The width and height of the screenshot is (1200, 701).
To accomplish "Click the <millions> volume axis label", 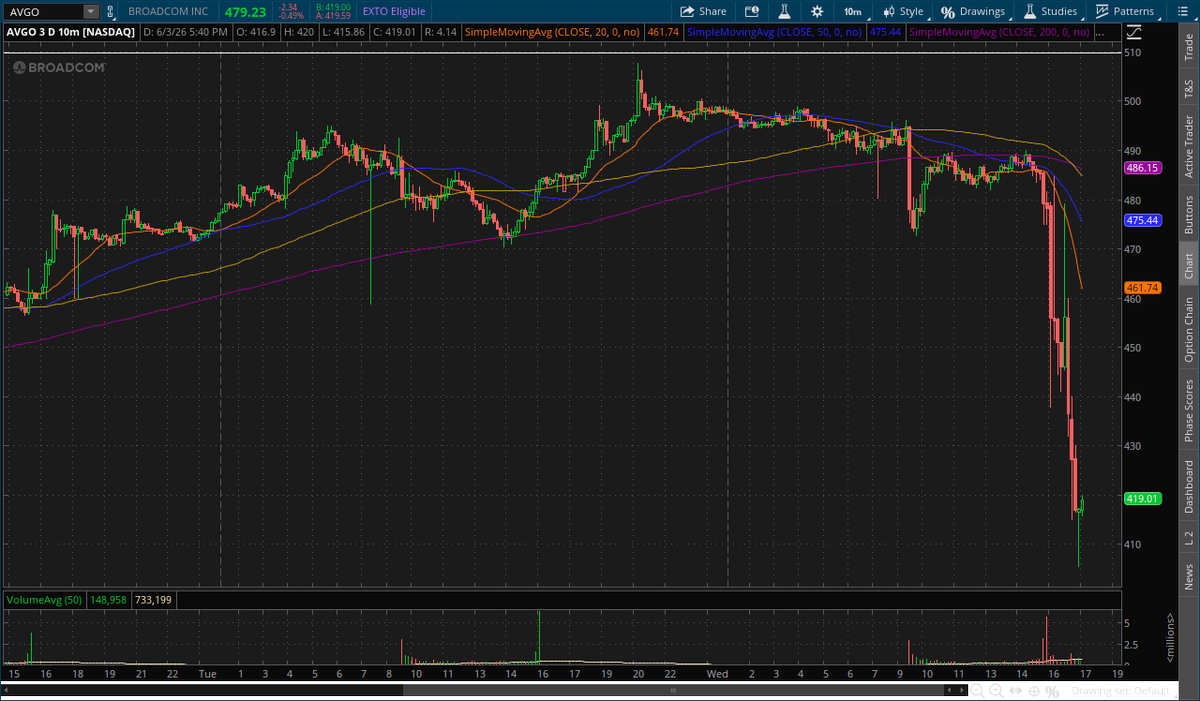I will [x=1171, y=636].
